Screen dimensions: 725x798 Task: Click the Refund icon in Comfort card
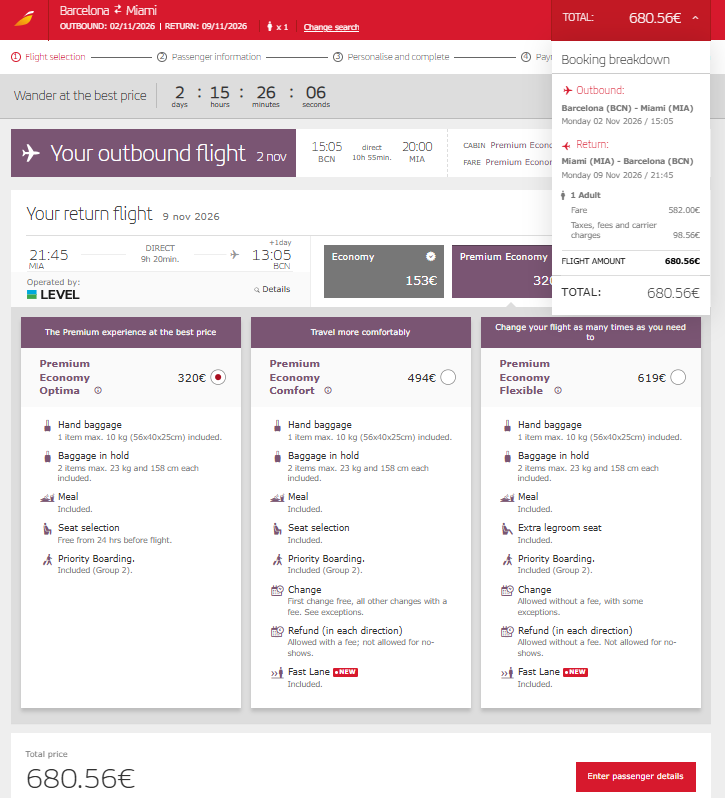tap(277, 632)
